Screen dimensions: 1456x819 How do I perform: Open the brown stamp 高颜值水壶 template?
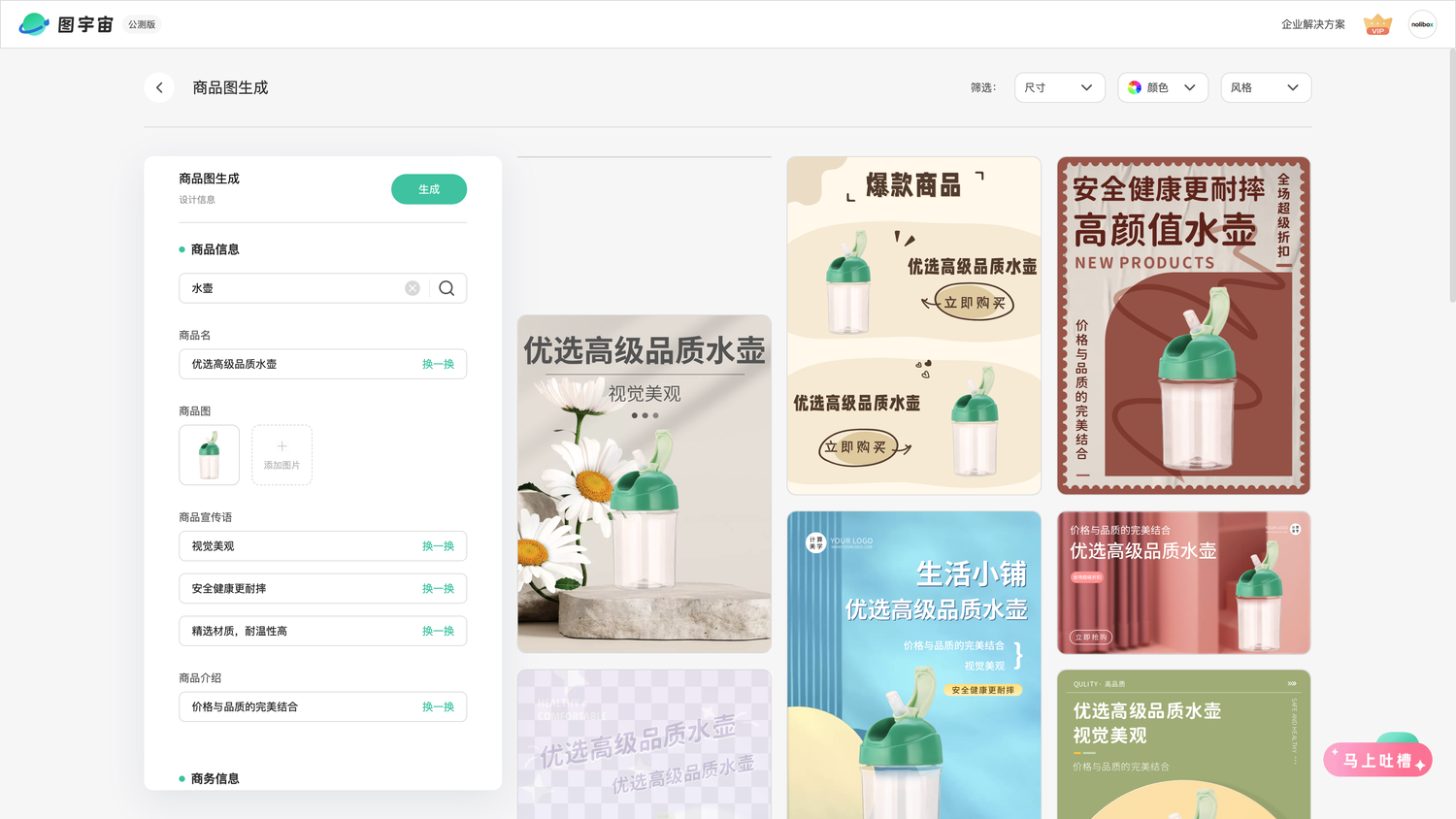click(x=1183, y=326)
